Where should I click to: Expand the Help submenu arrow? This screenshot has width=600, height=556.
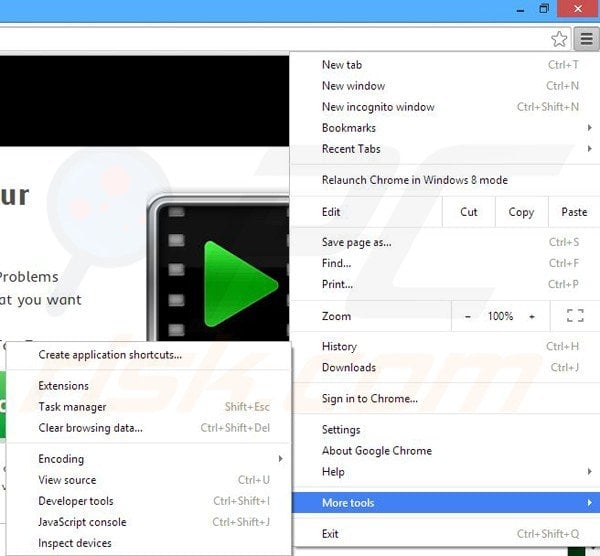pyautogui.click(x=590, y=471)
